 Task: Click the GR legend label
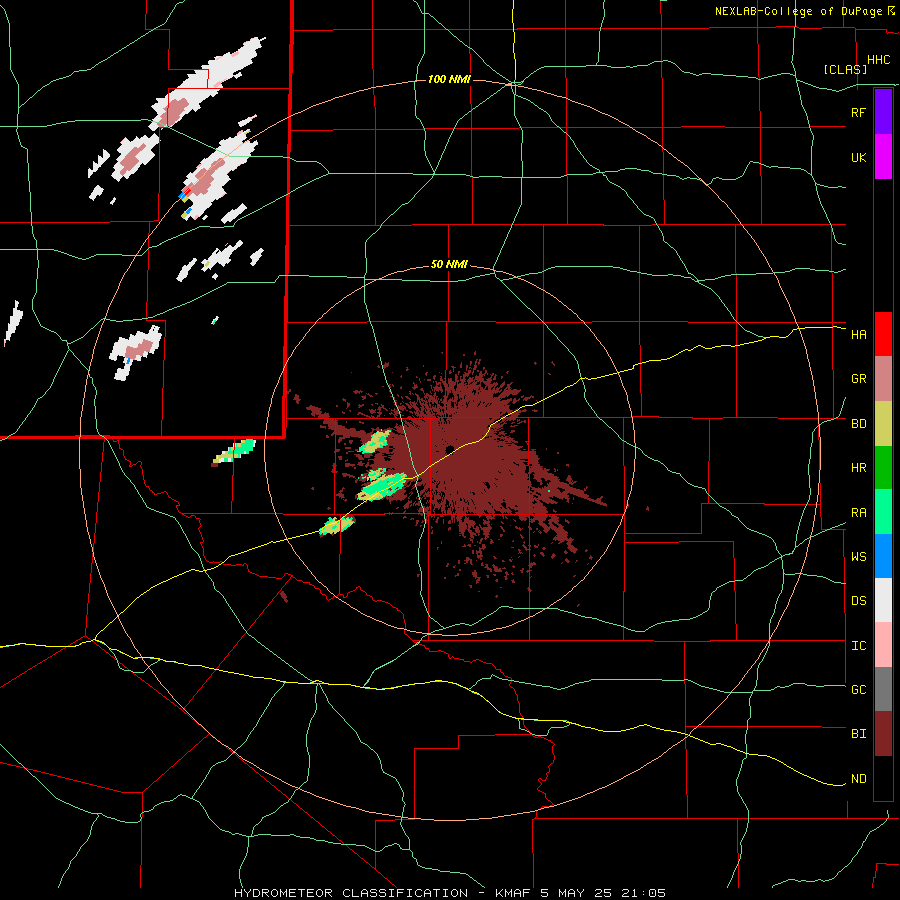coord(858,379)
